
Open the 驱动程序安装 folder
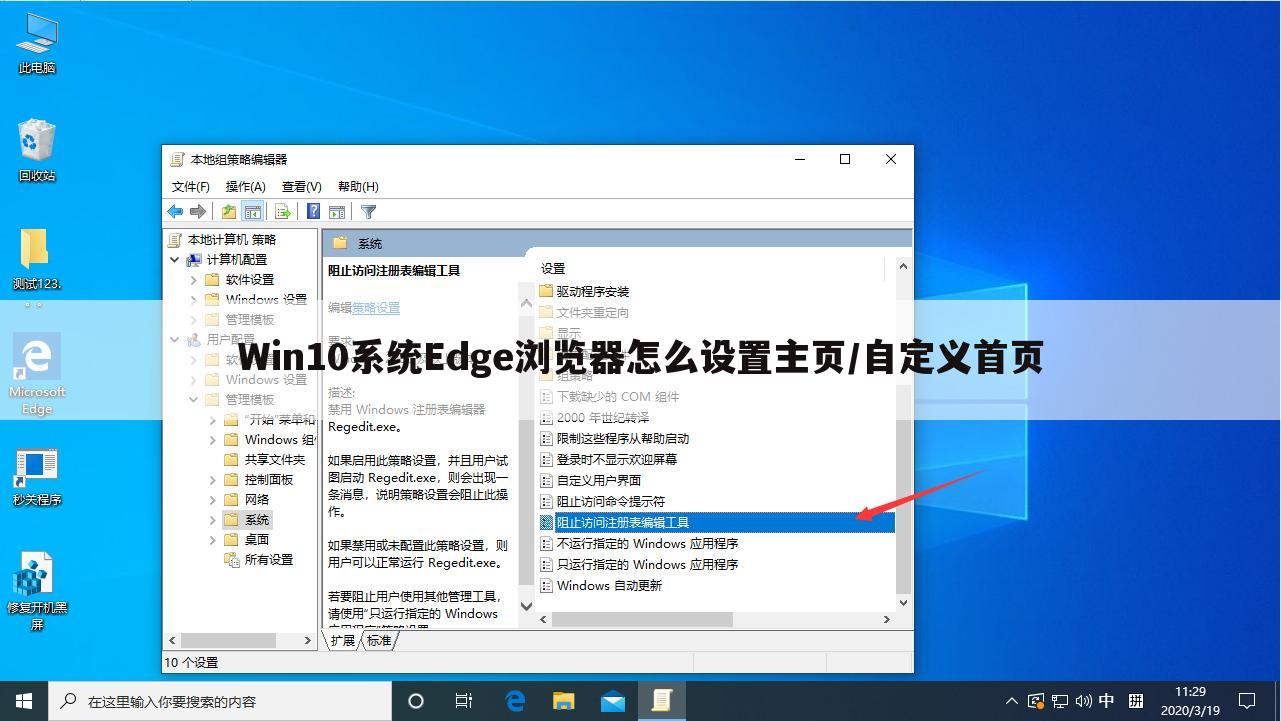click(x=593, y=291)
